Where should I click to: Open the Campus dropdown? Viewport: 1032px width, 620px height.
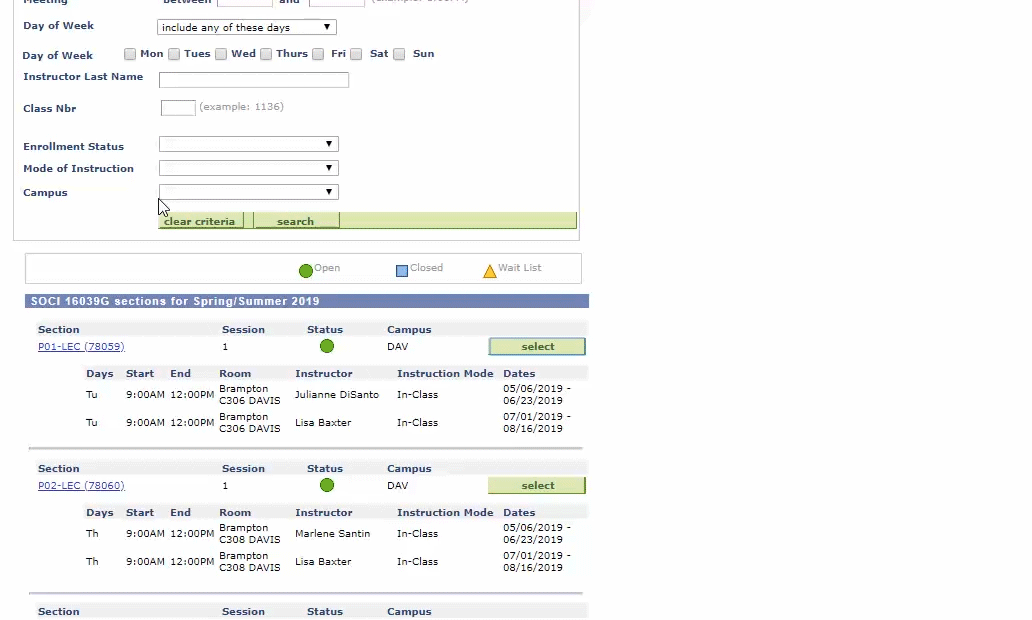[249, 192]
